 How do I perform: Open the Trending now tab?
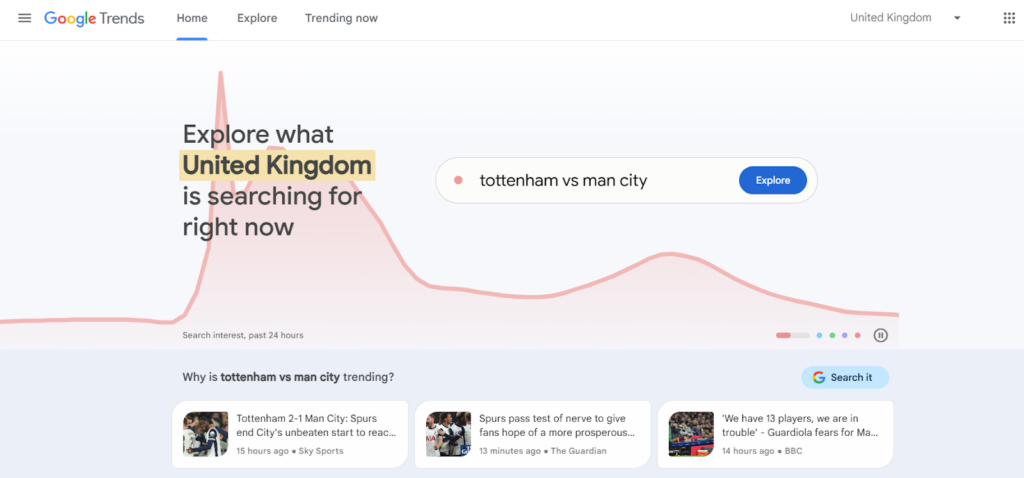coord(342,18)
